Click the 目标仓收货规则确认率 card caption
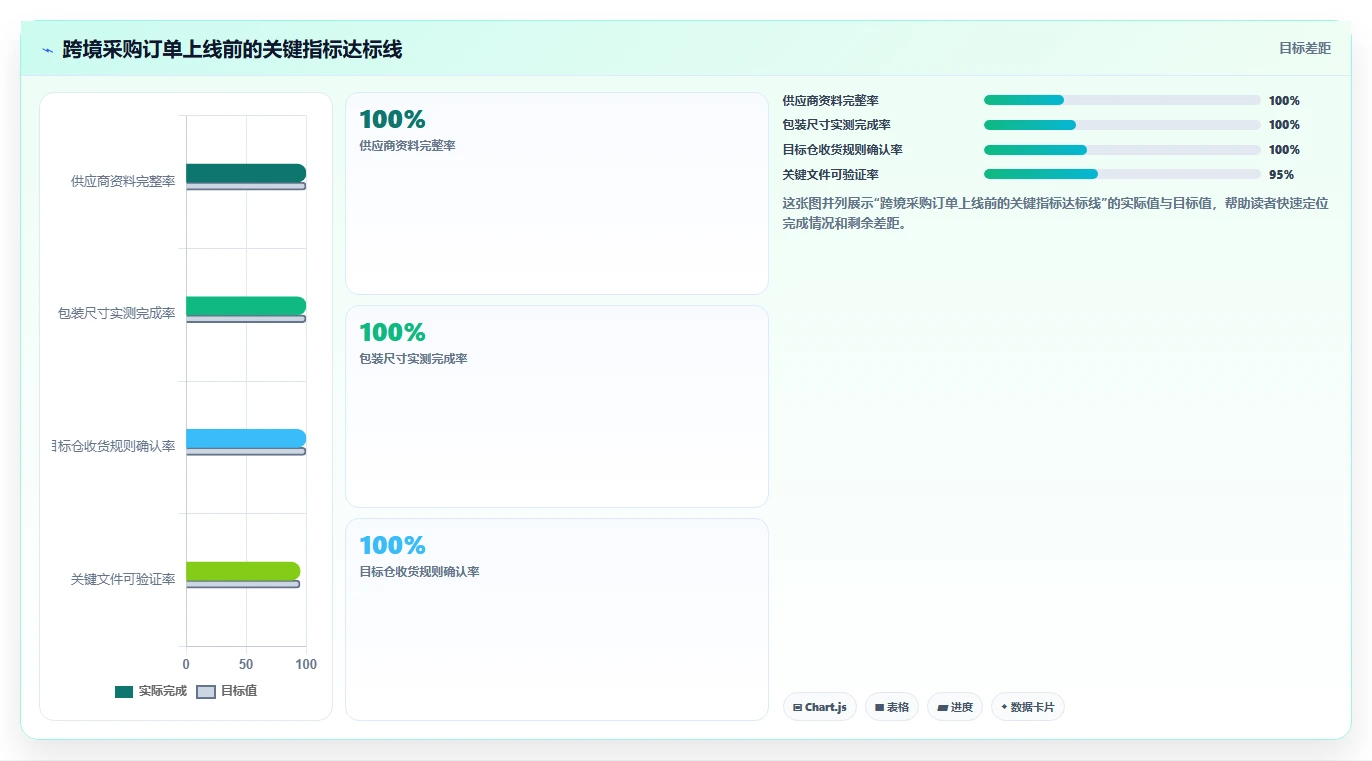 419,572
